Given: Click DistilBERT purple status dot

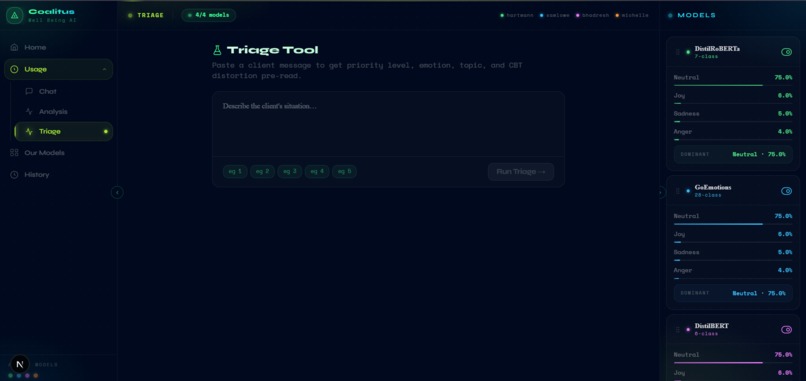Looking at the screenshot, I should pyautogui.click(x=688, y=330).
